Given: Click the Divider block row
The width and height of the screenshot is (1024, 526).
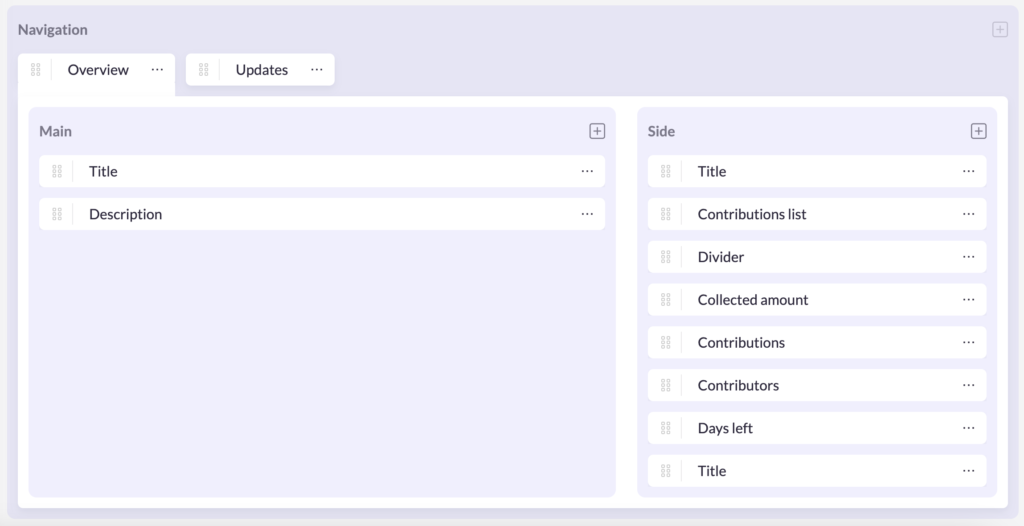Looking at the screenshot, I should coord(721,257).
